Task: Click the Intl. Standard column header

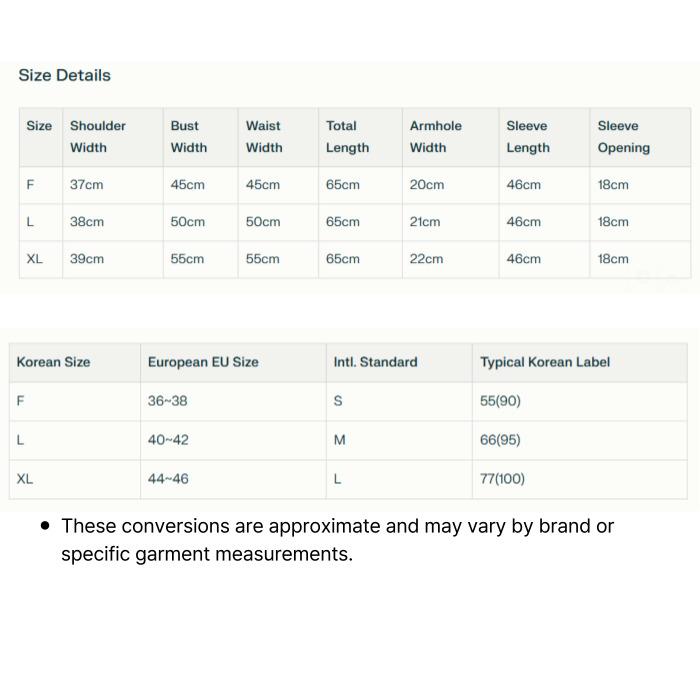Action: (x=375, y=362)
